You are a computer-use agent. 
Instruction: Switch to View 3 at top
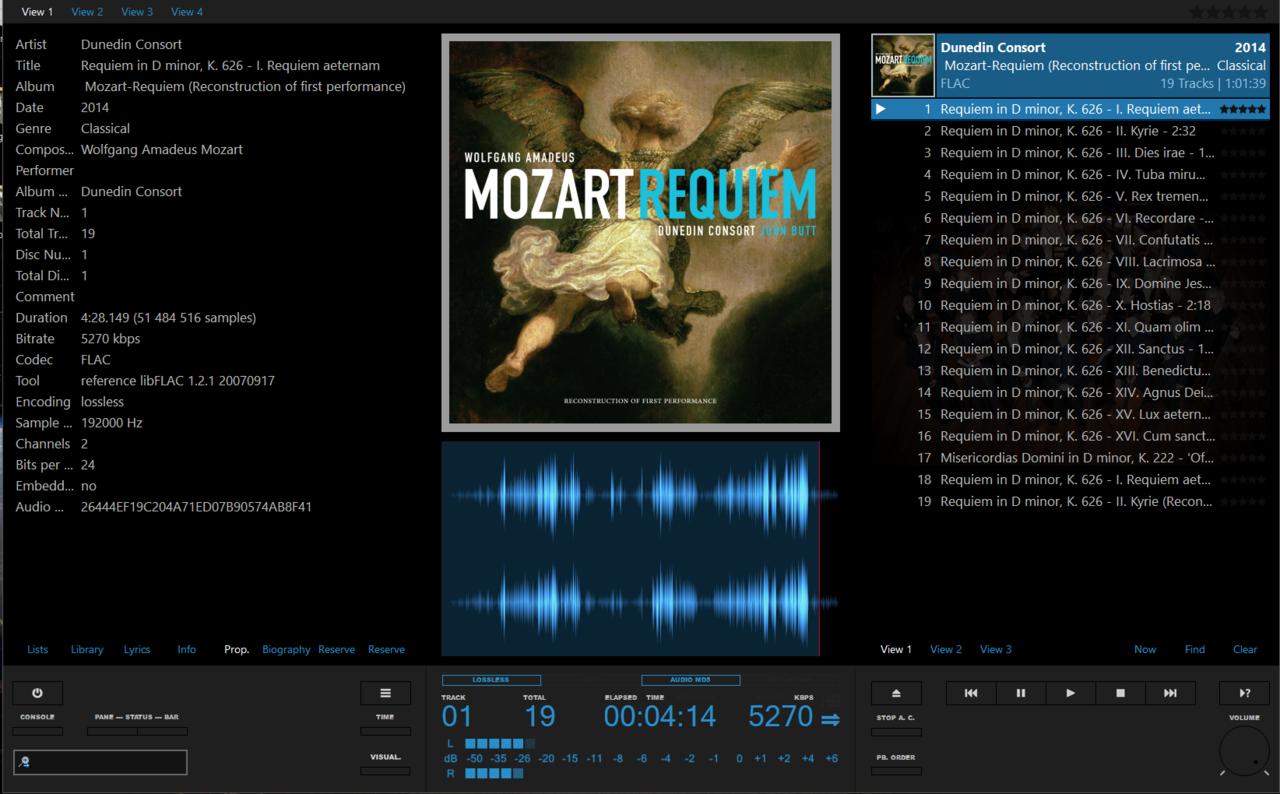click(x=137, y=12)
